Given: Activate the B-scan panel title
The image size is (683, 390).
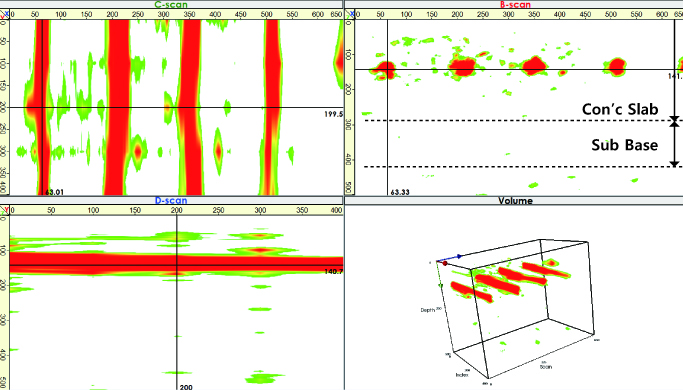Looking at the screenshot, I should point(515,5).
